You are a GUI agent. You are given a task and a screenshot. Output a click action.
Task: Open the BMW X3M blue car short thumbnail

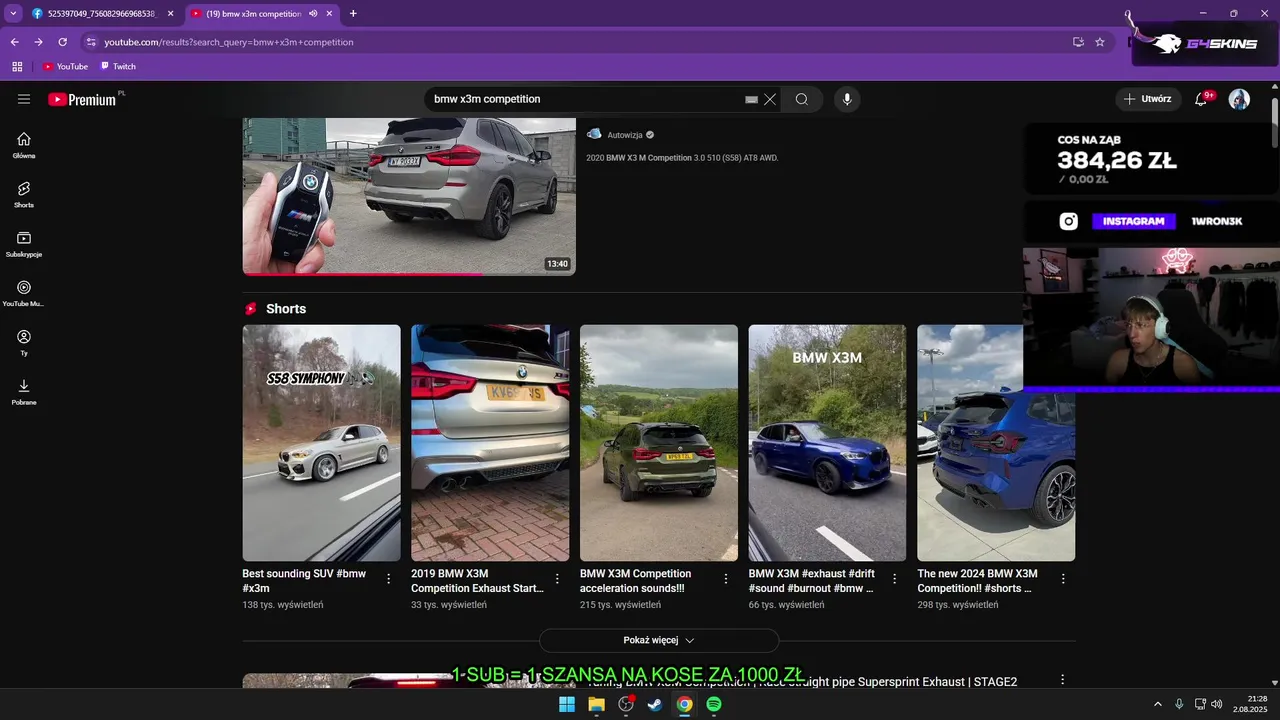pos(827,442)
